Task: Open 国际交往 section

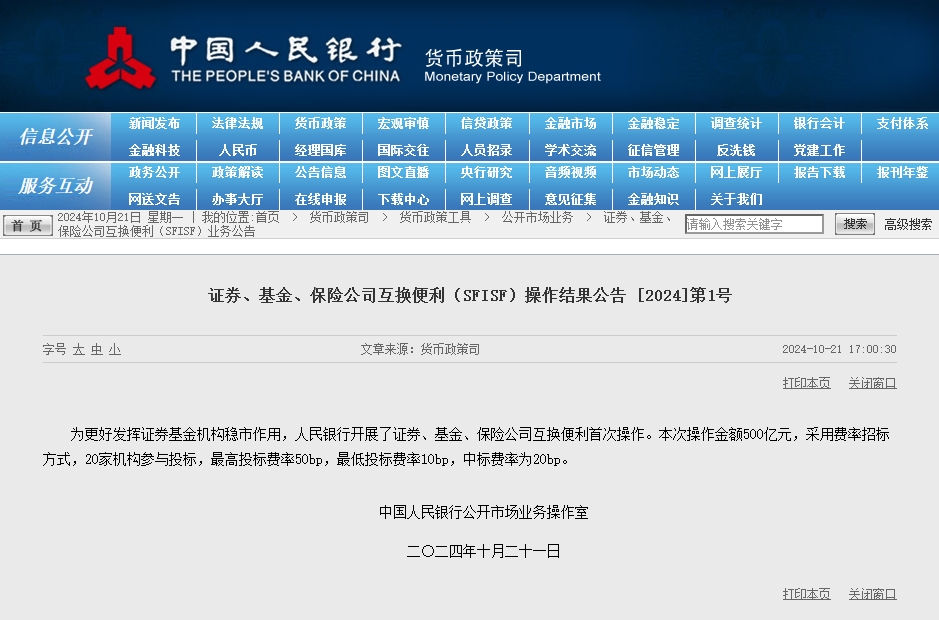Action: pos(403,150)
